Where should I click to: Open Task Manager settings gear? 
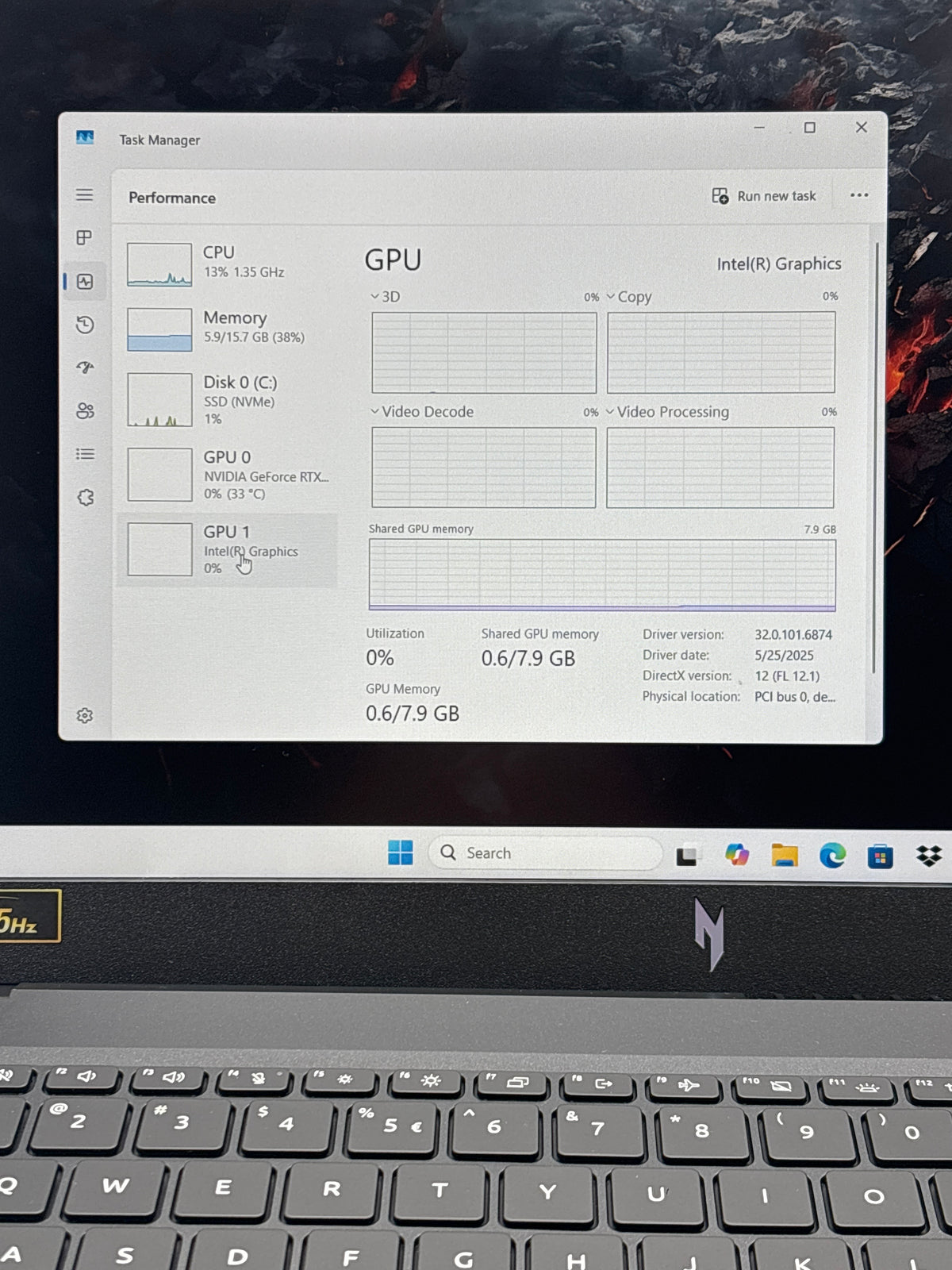(x=85, y=716)
